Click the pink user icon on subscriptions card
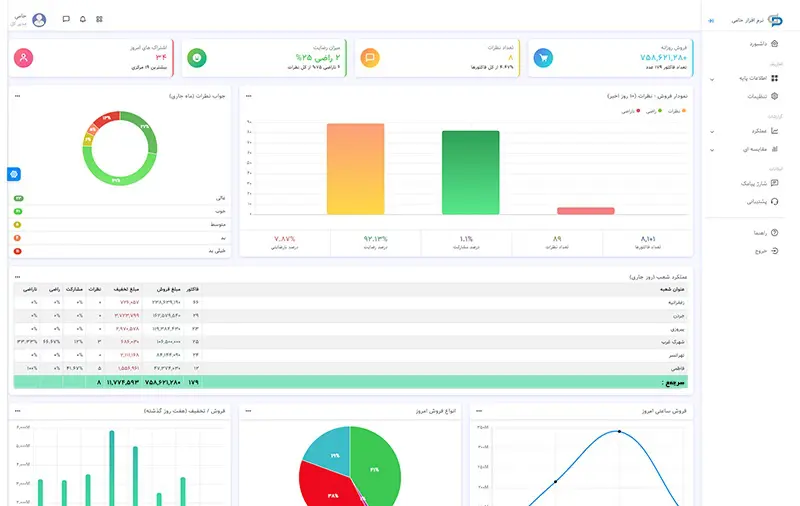This screenshot has width=800, height=506. 23,58
